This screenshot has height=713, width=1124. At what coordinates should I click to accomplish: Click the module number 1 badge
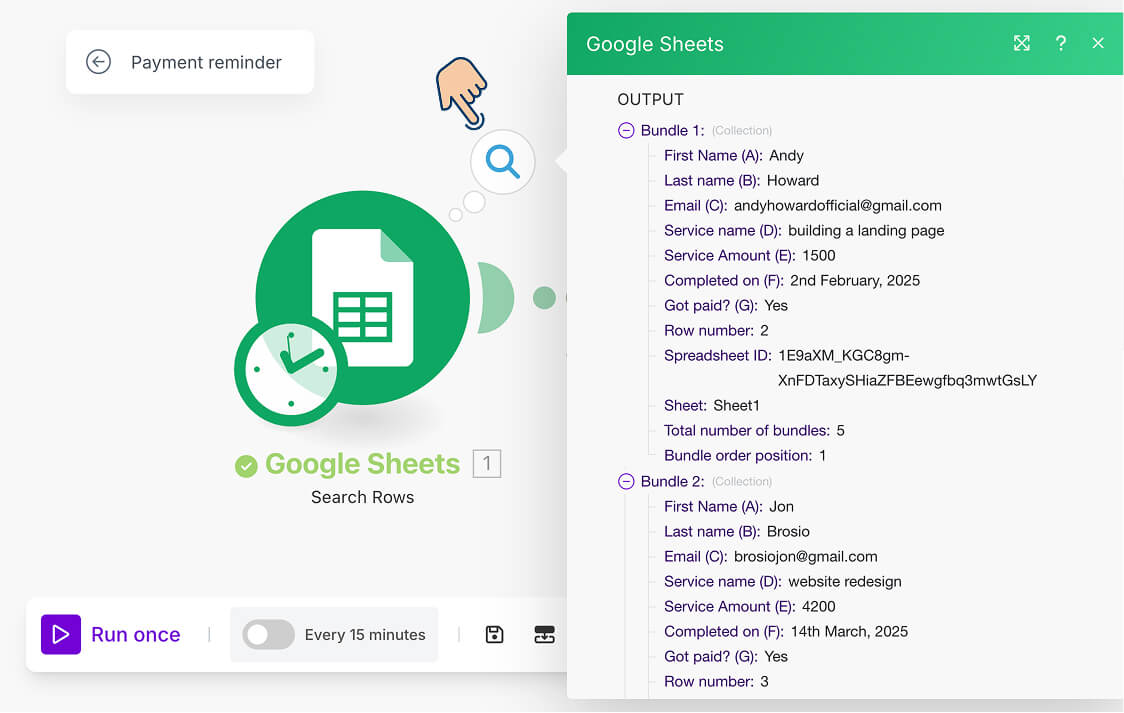pyautogui.click(x=487, y=464)
